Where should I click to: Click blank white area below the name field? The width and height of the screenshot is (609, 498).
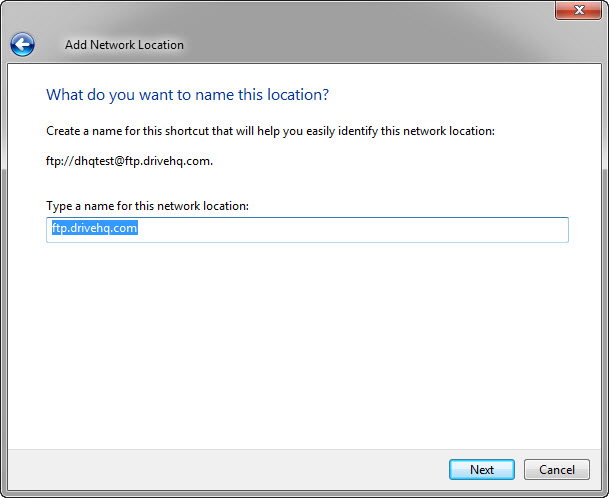(300, 340)
